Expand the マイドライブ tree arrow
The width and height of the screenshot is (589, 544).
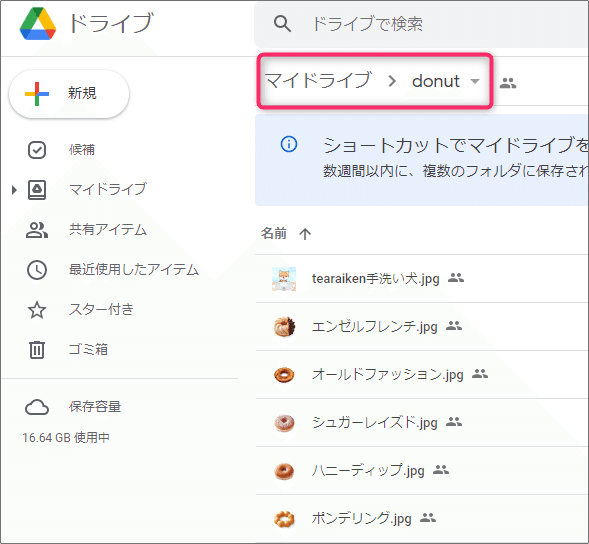(14, 190)
